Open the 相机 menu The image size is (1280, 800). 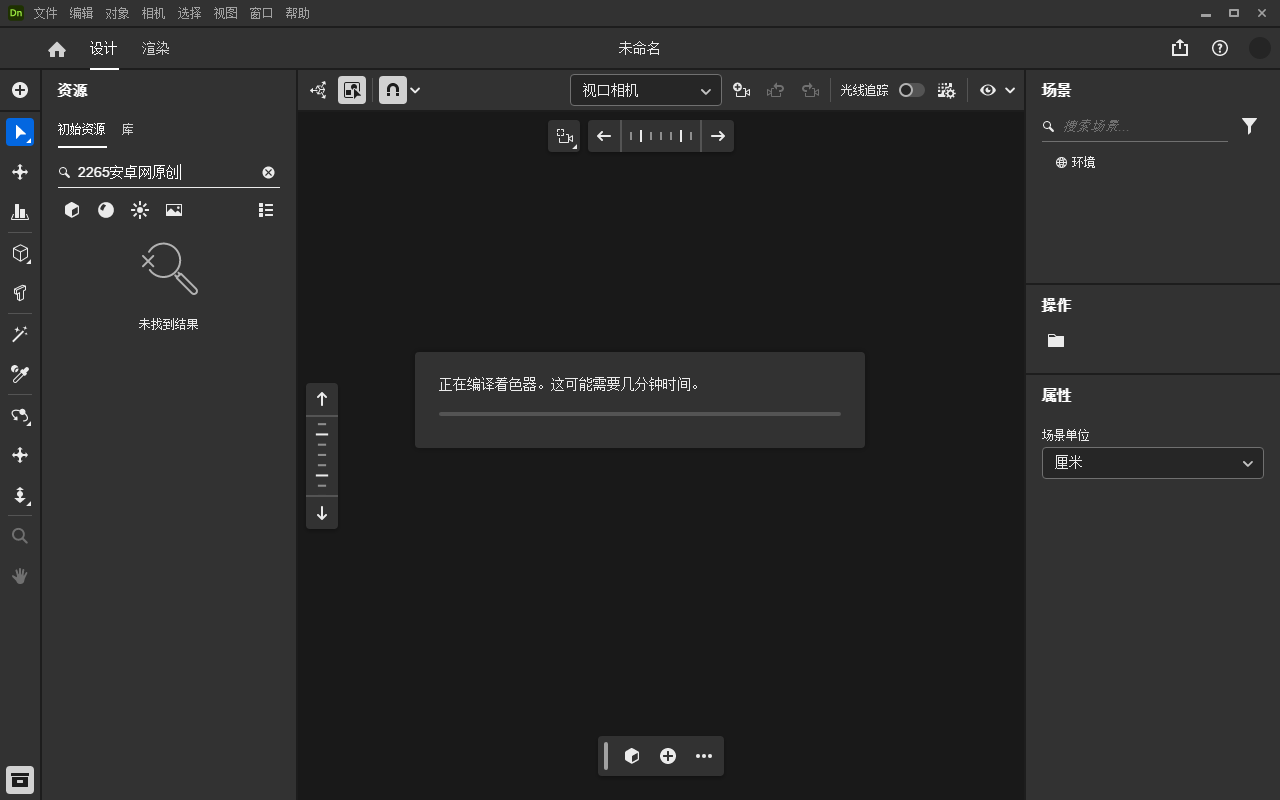tap(153, 13)
